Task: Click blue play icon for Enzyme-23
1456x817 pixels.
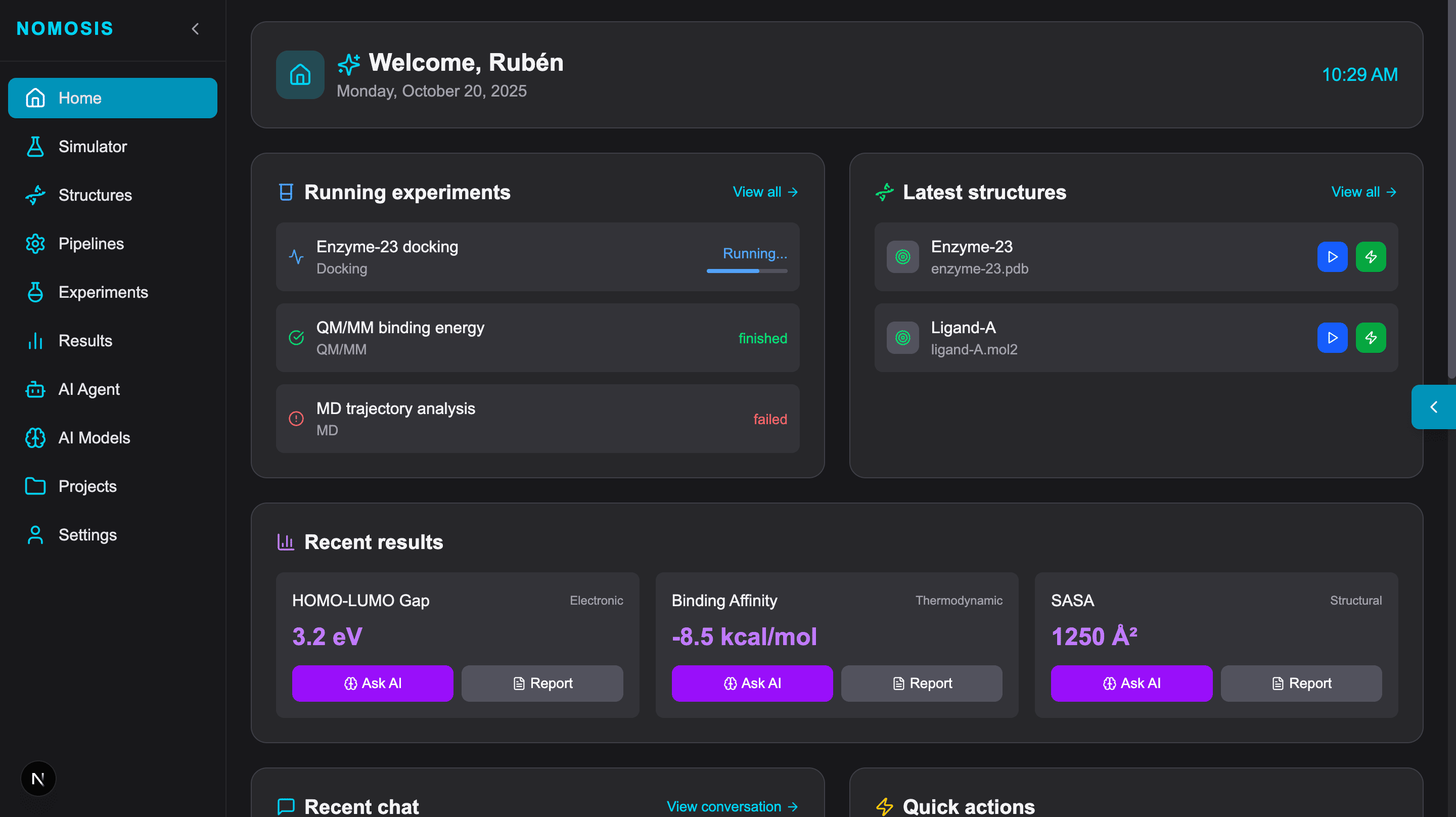Action: pos(1332,257)
